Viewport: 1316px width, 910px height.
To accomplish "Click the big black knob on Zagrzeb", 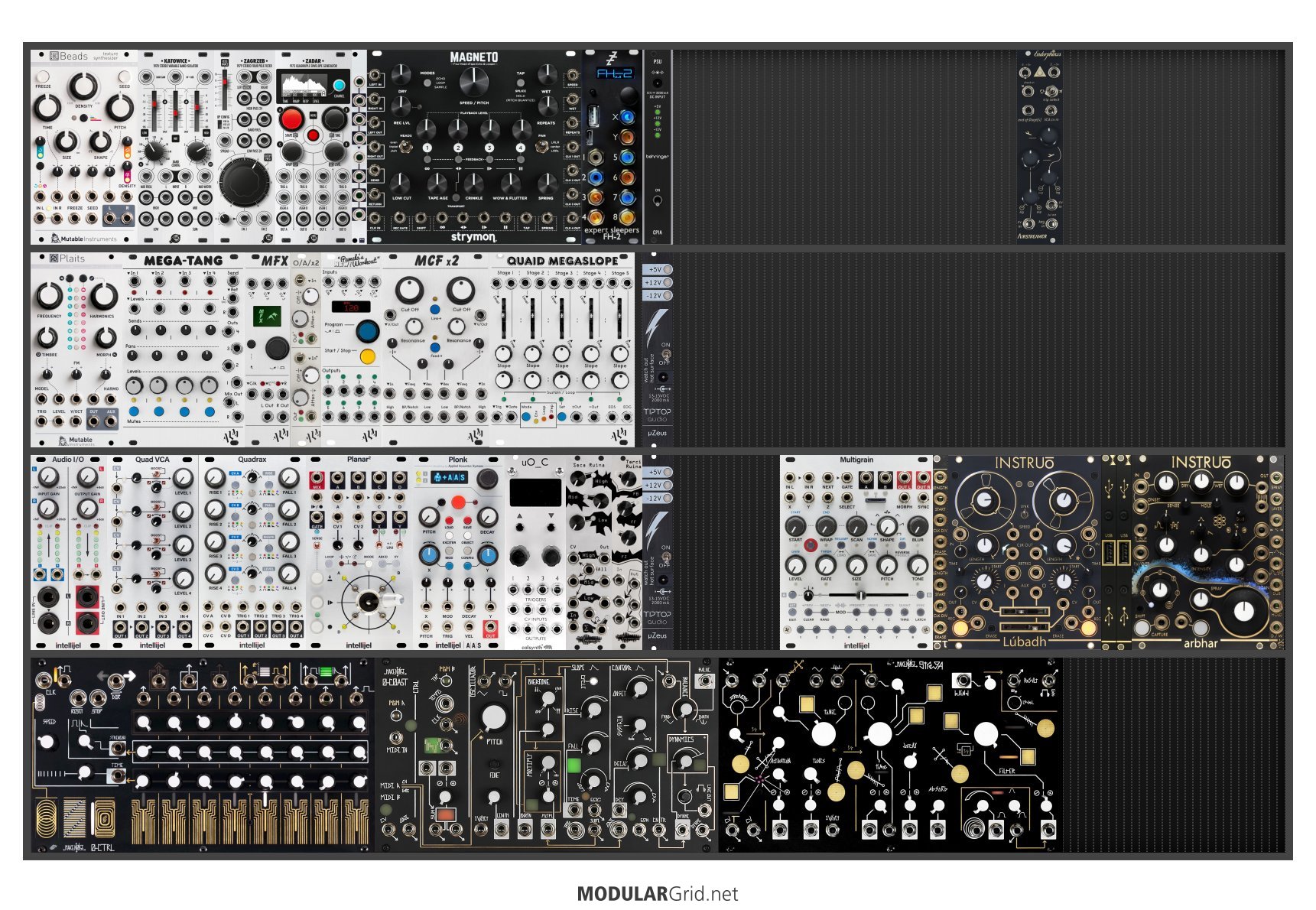I will click(x=244, y=182).
